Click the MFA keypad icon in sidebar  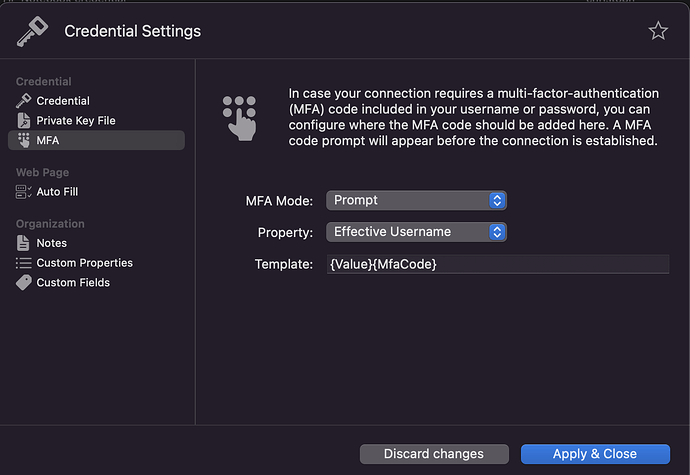24,140
